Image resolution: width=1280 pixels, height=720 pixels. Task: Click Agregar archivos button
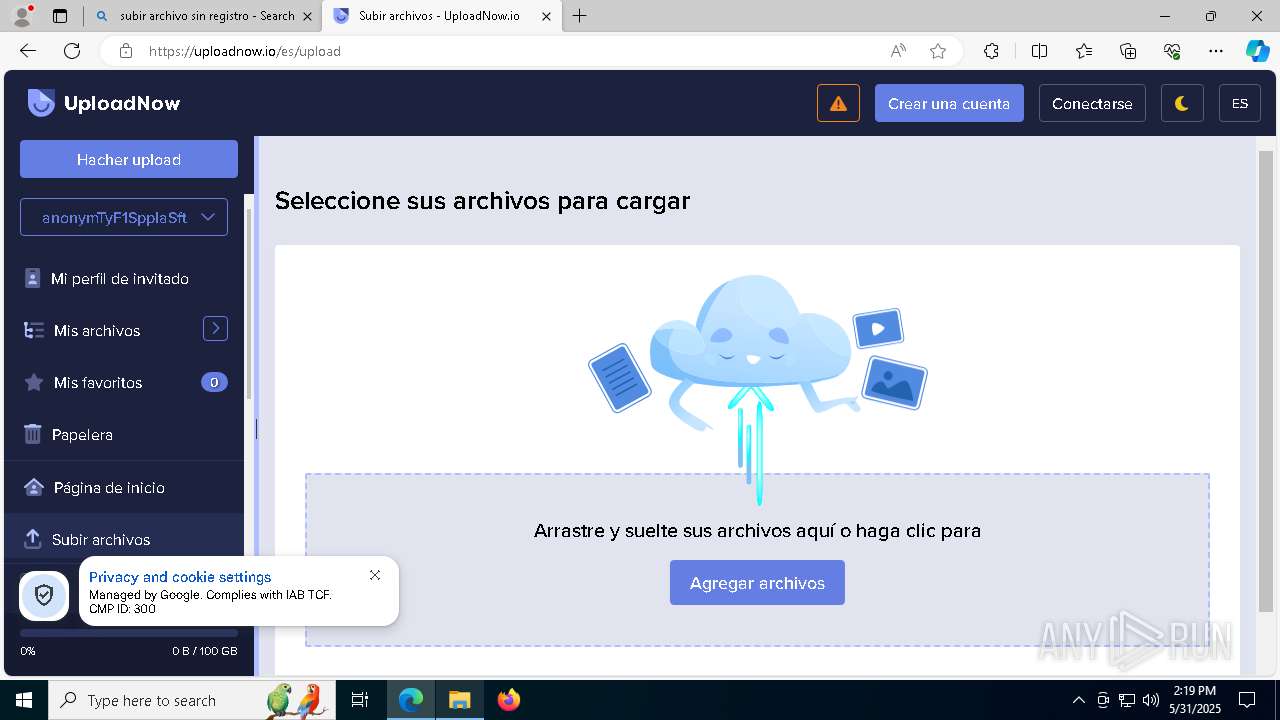(x=757, y=583)
